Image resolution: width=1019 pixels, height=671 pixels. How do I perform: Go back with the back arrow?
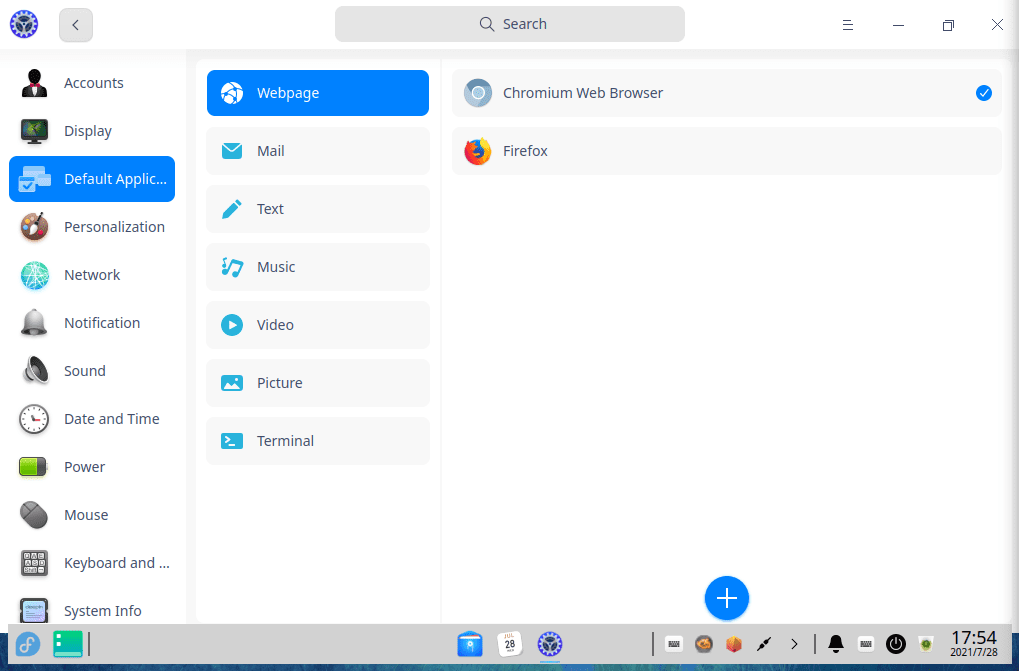tap(76, 25)
